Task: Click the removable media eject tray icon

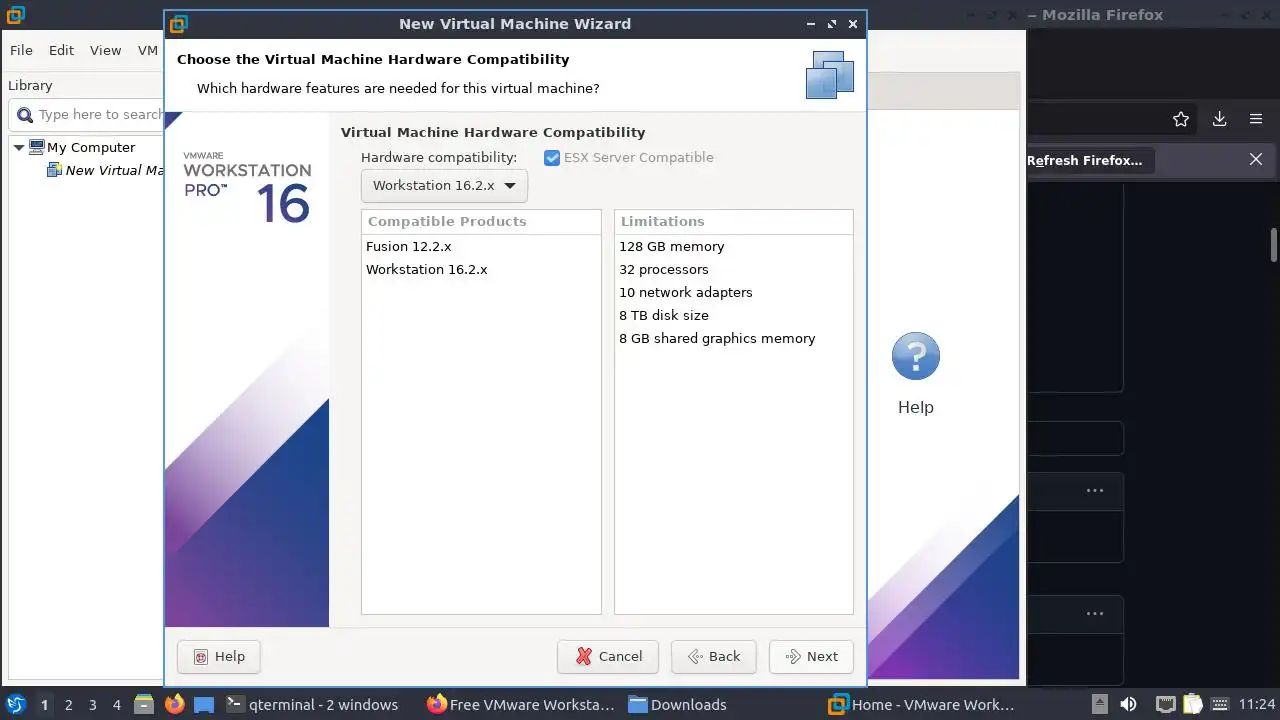Action: coord(1099,704)
